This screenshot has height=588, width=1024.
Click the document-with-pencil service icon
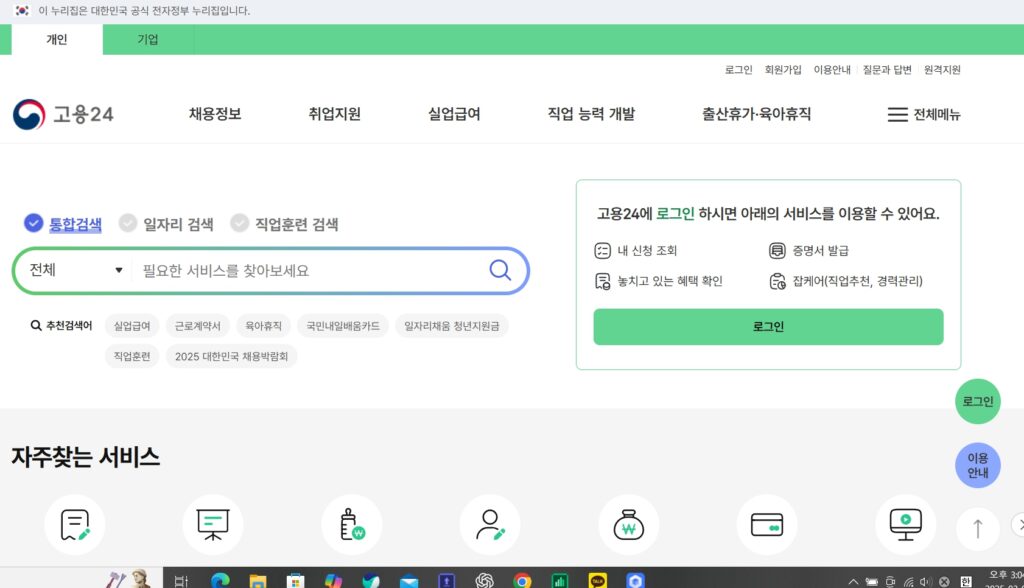click(74, 525)
